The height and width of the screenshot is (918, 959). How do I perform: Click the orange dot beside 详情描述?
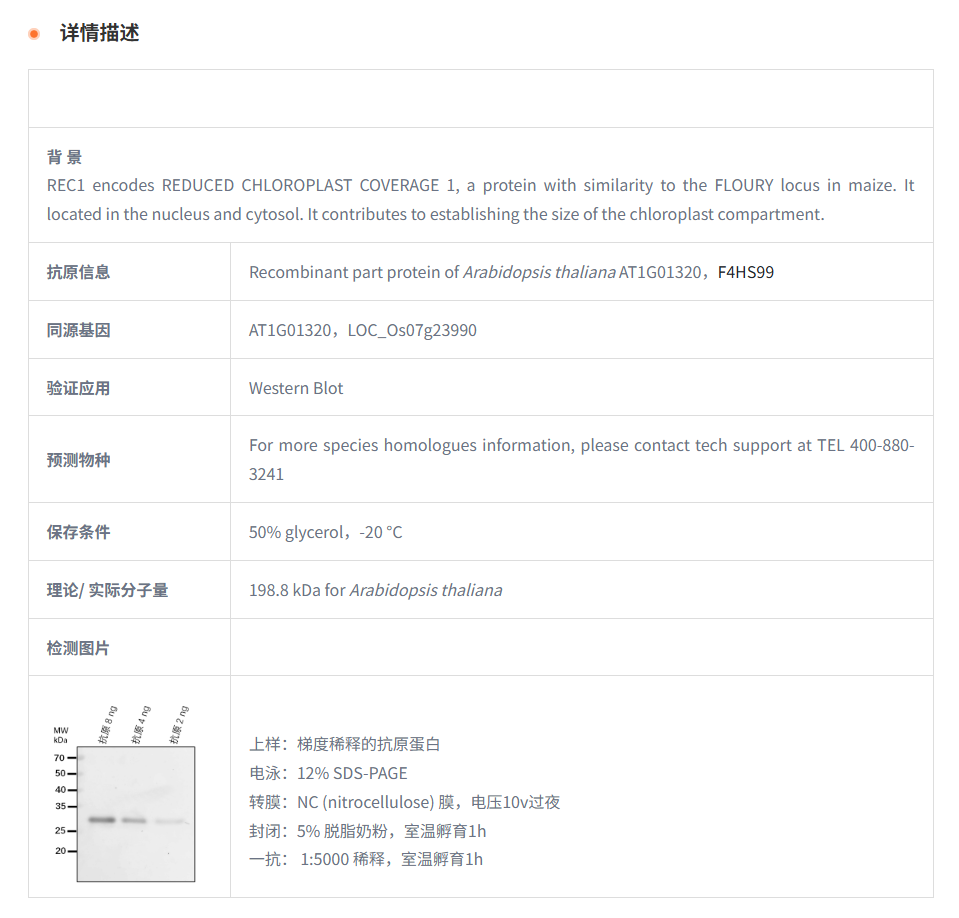pyautogui.click(x=34, y=34)
